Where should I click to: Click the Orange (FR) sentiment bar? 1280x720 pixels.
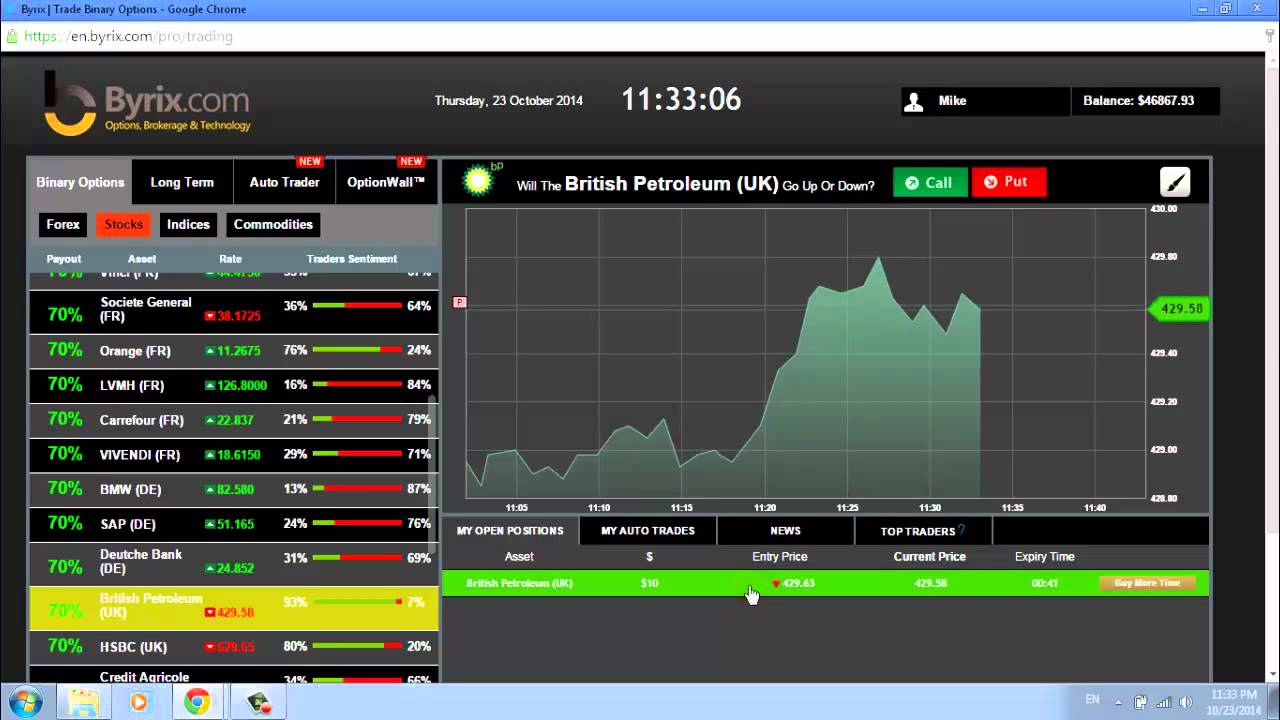(x=357, y=350)
